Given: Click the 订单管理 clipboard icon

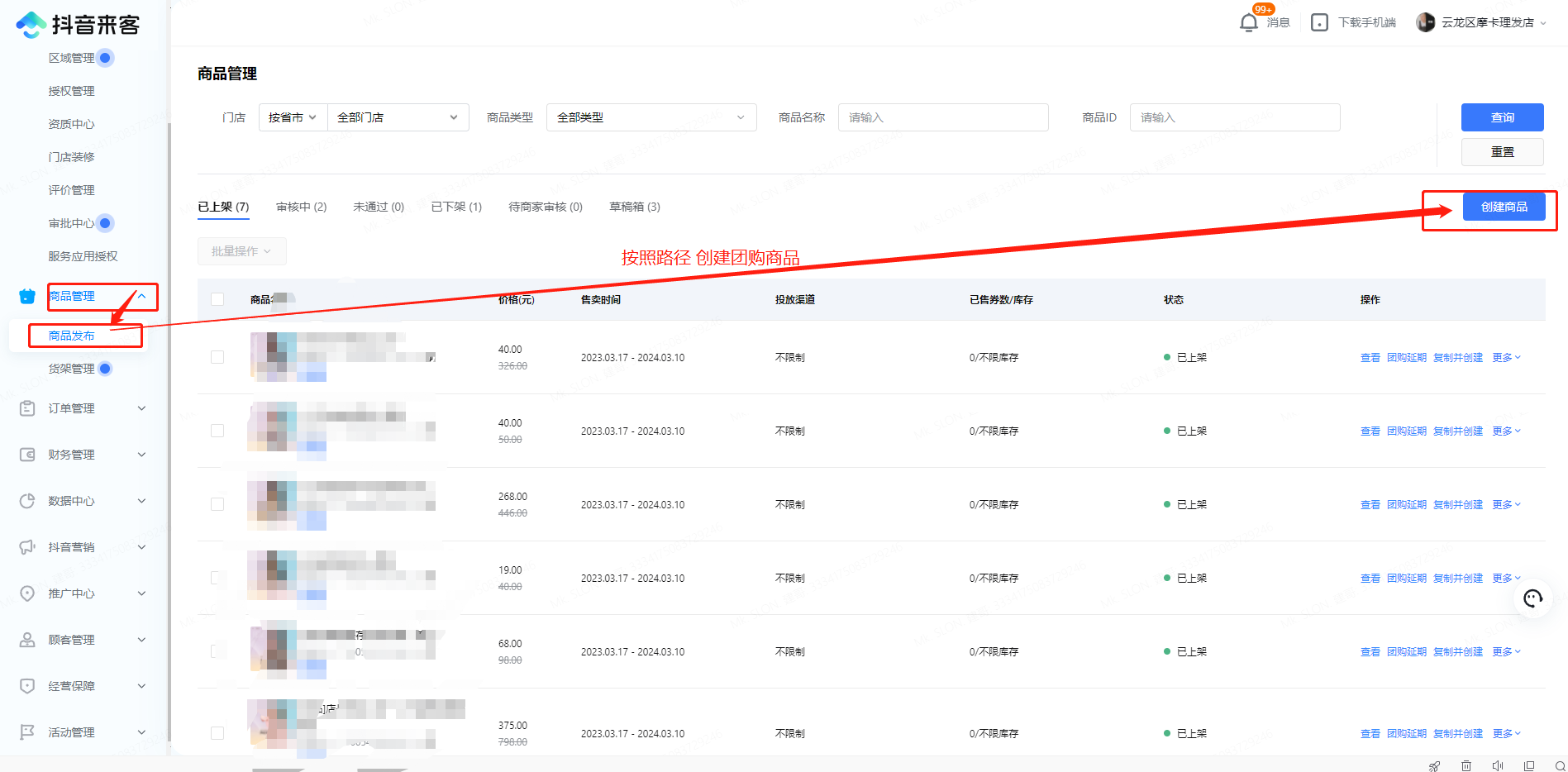Looking at the screenshot, I should pos(27,408).
